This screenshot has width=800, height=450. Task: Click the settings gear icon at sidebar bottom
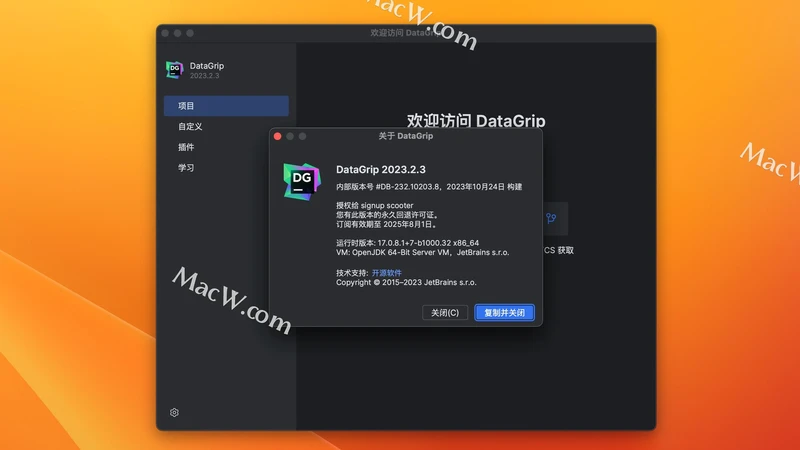coord(174,412)
